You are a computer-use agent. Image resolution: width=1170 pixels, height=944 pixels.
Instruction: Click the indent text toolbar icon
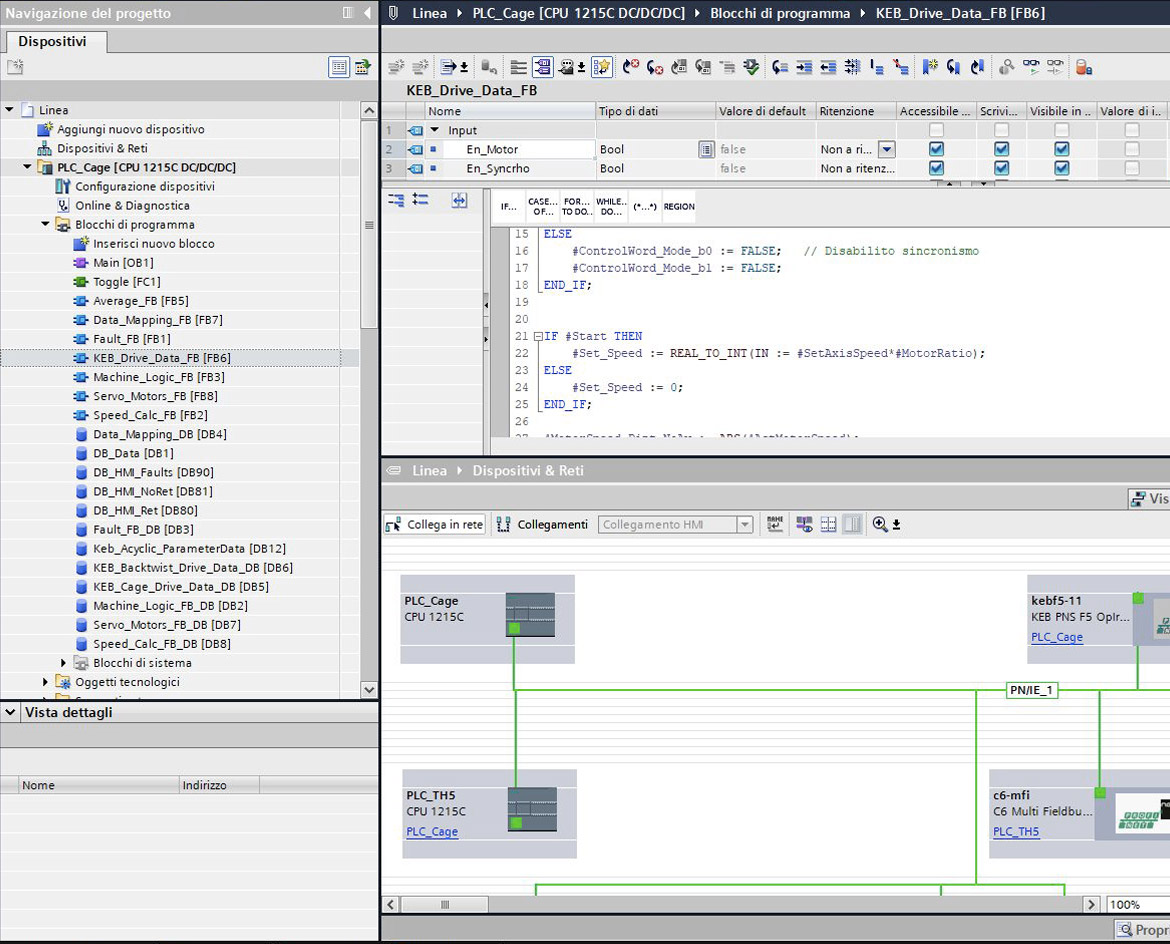[x=804, y=67]
